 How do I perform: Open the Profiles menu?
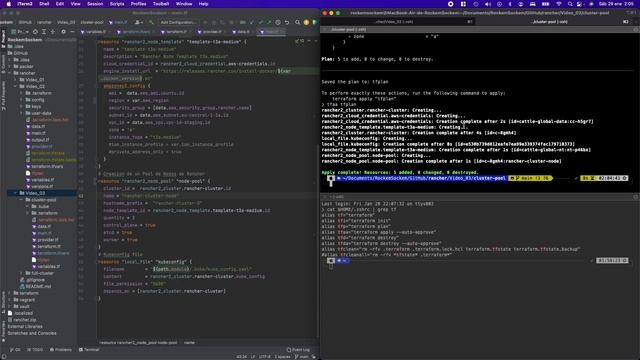(x=138, y=4)
